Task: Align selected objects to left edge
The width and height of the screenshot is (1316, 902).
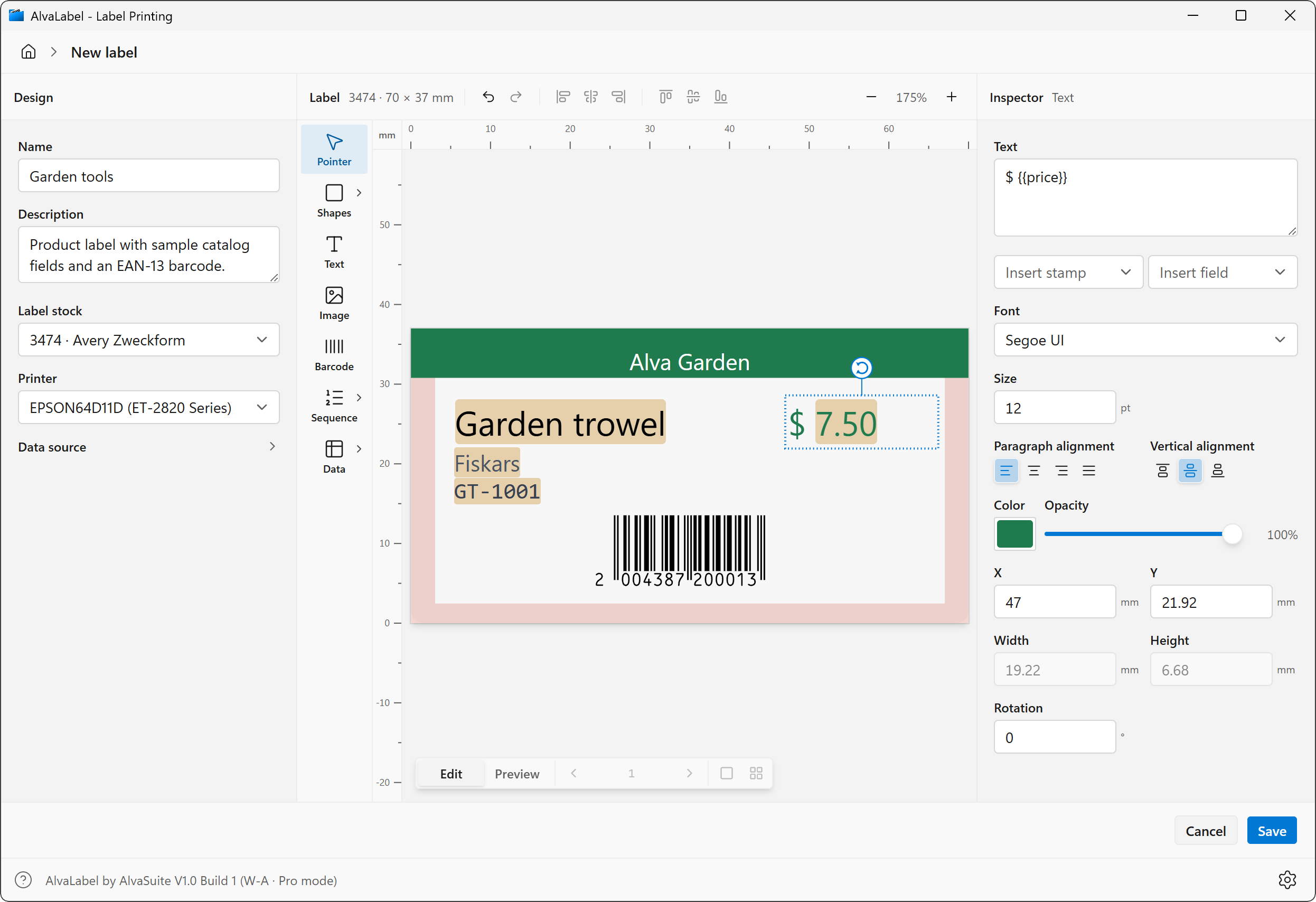Action: pos(563,97)
